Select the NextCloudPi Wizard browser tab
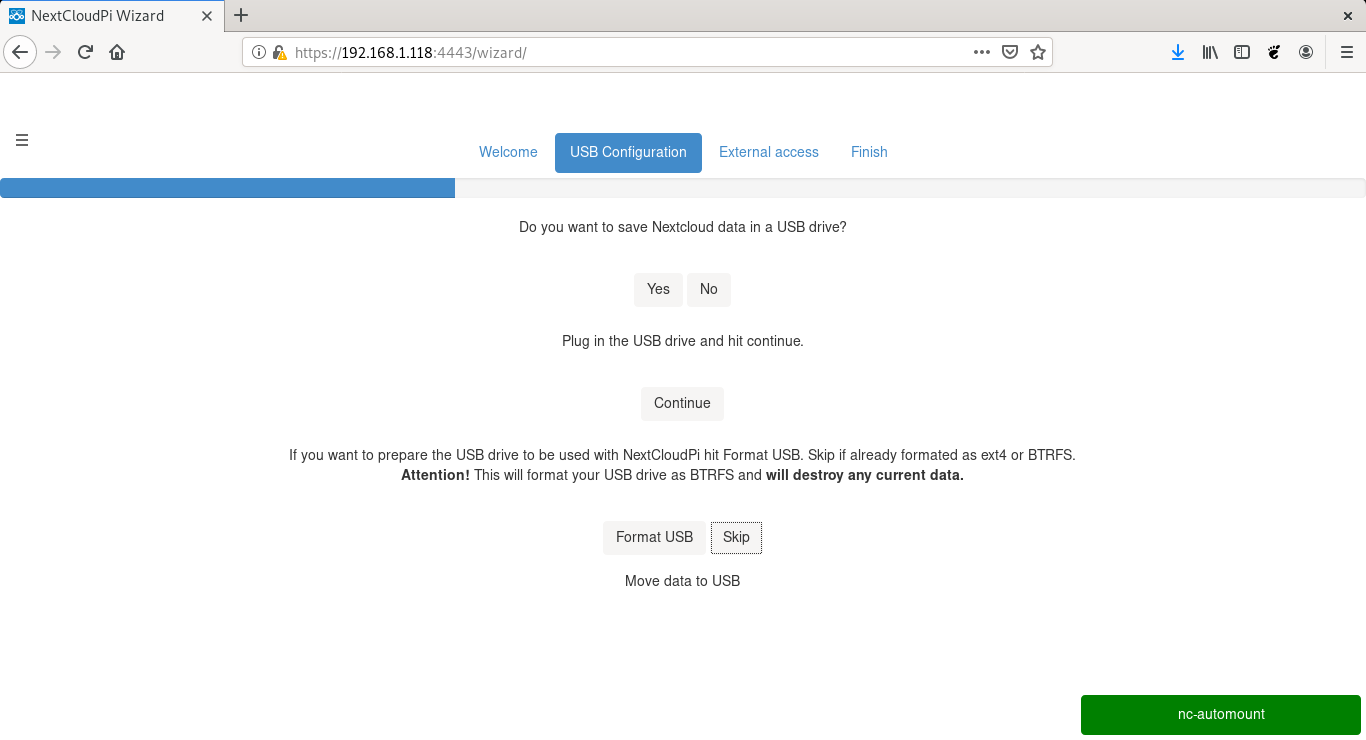This screenshot has height=740, width=1366. point(113,15)
